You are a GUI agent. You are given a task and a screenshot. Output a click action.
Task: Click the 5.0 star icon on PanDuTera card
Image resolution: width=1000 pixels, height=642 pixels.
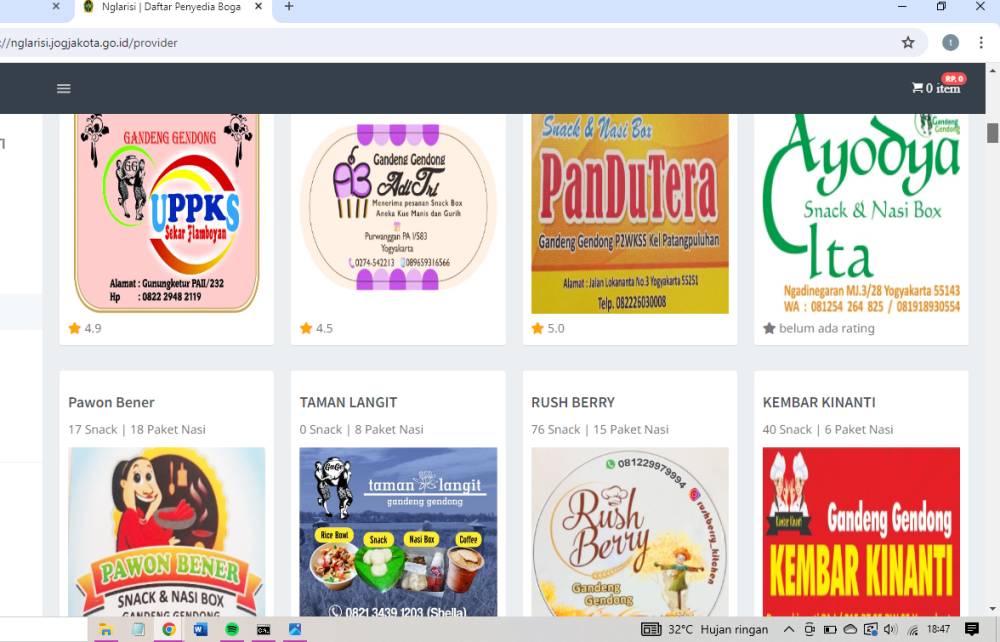(x=538, y=328)
